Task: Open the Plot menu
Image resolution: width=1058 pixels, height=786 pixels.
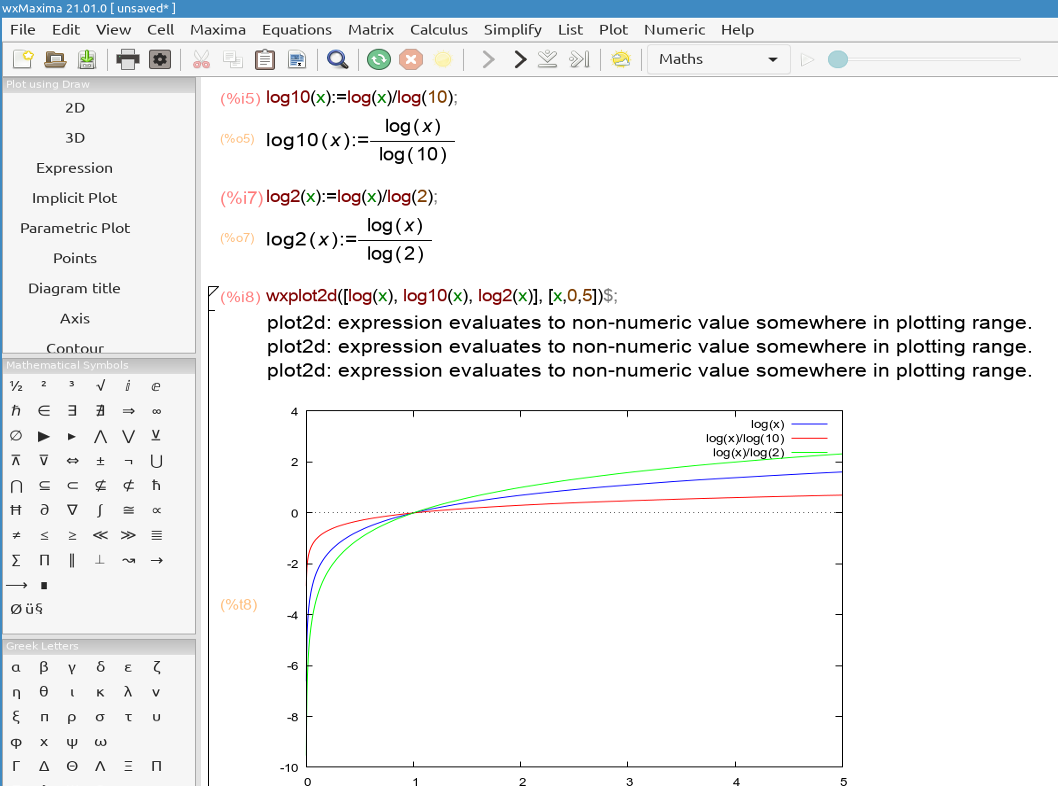Action: coord(613,30)
